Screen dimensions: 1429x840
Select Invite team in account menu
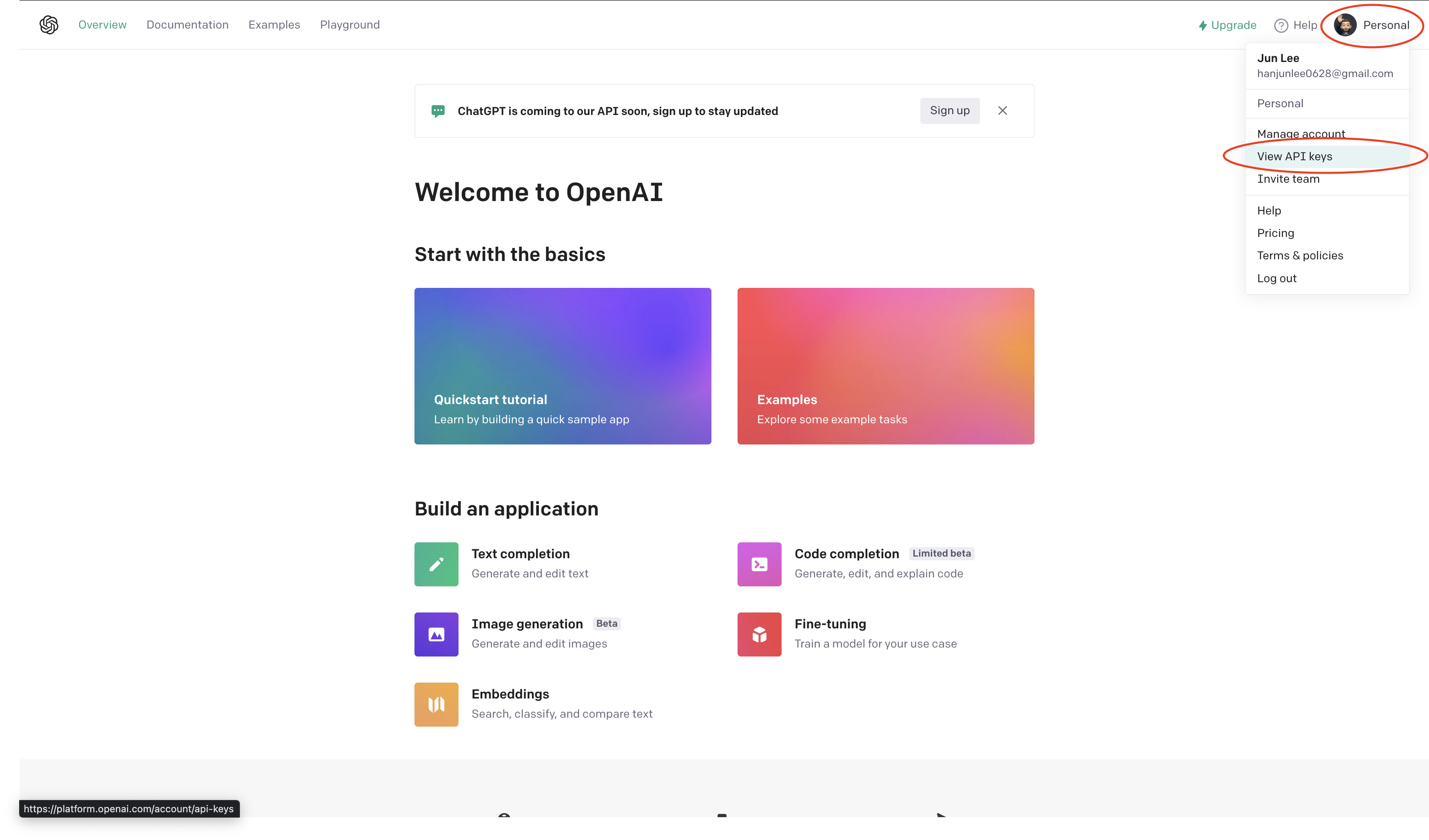[x=1288, y=179]
